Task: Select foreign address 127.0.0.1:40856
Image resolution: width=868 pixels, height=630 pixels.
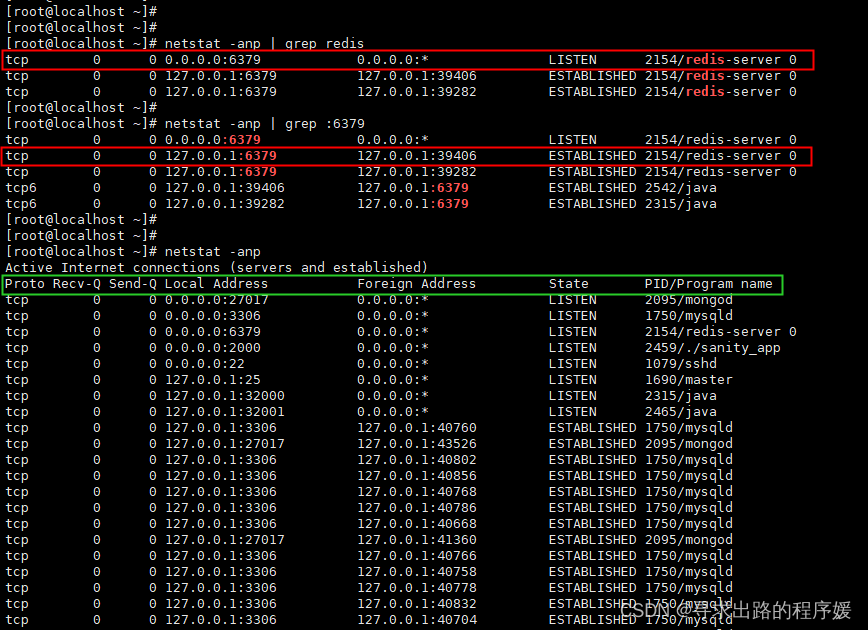Action: tap(417, 477)
